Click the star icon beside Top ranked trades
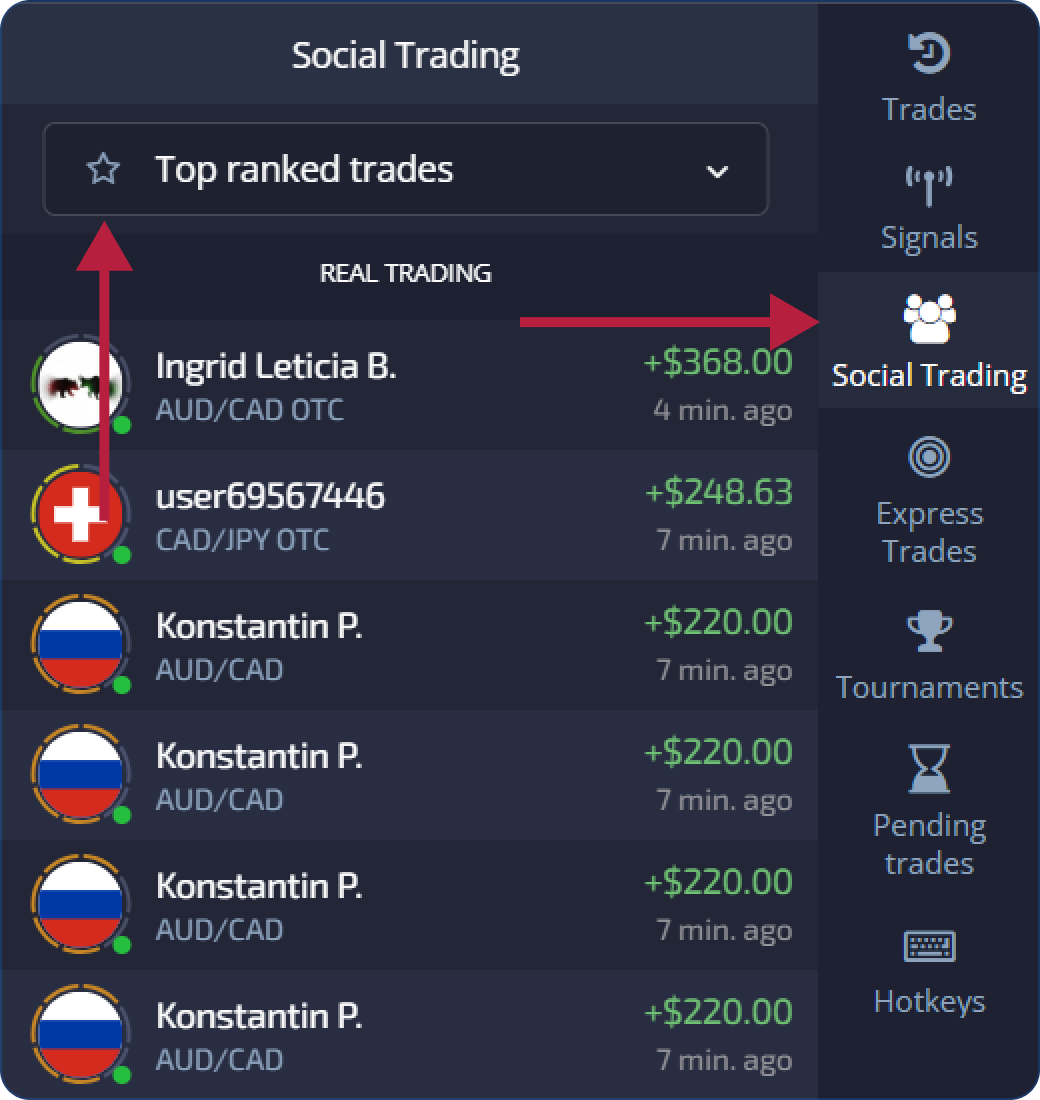The width and height of the screenshot is (1040, 1100). click(103, 169)
